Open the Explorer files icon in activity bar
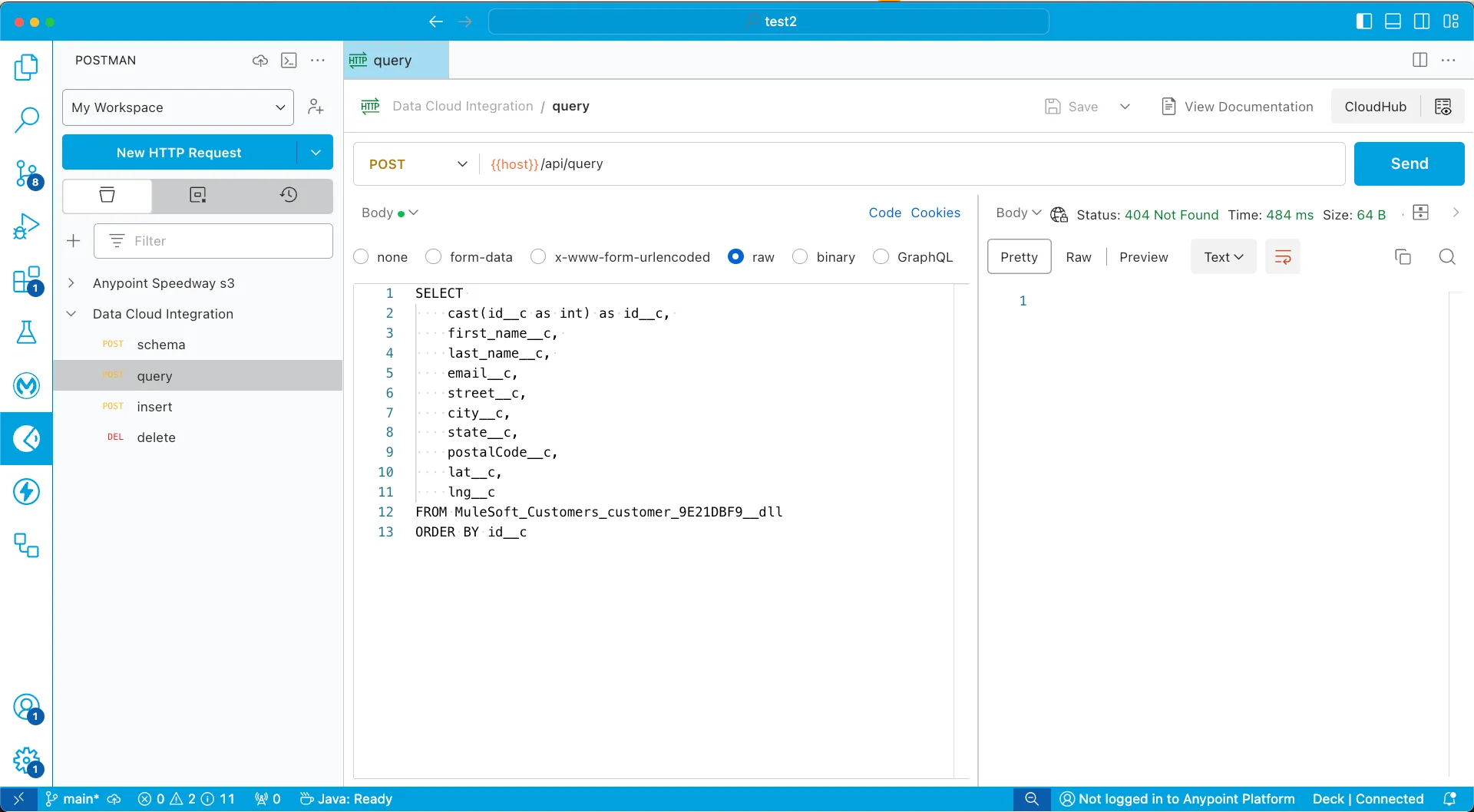Screen dimensions: 1474x812 26,68
